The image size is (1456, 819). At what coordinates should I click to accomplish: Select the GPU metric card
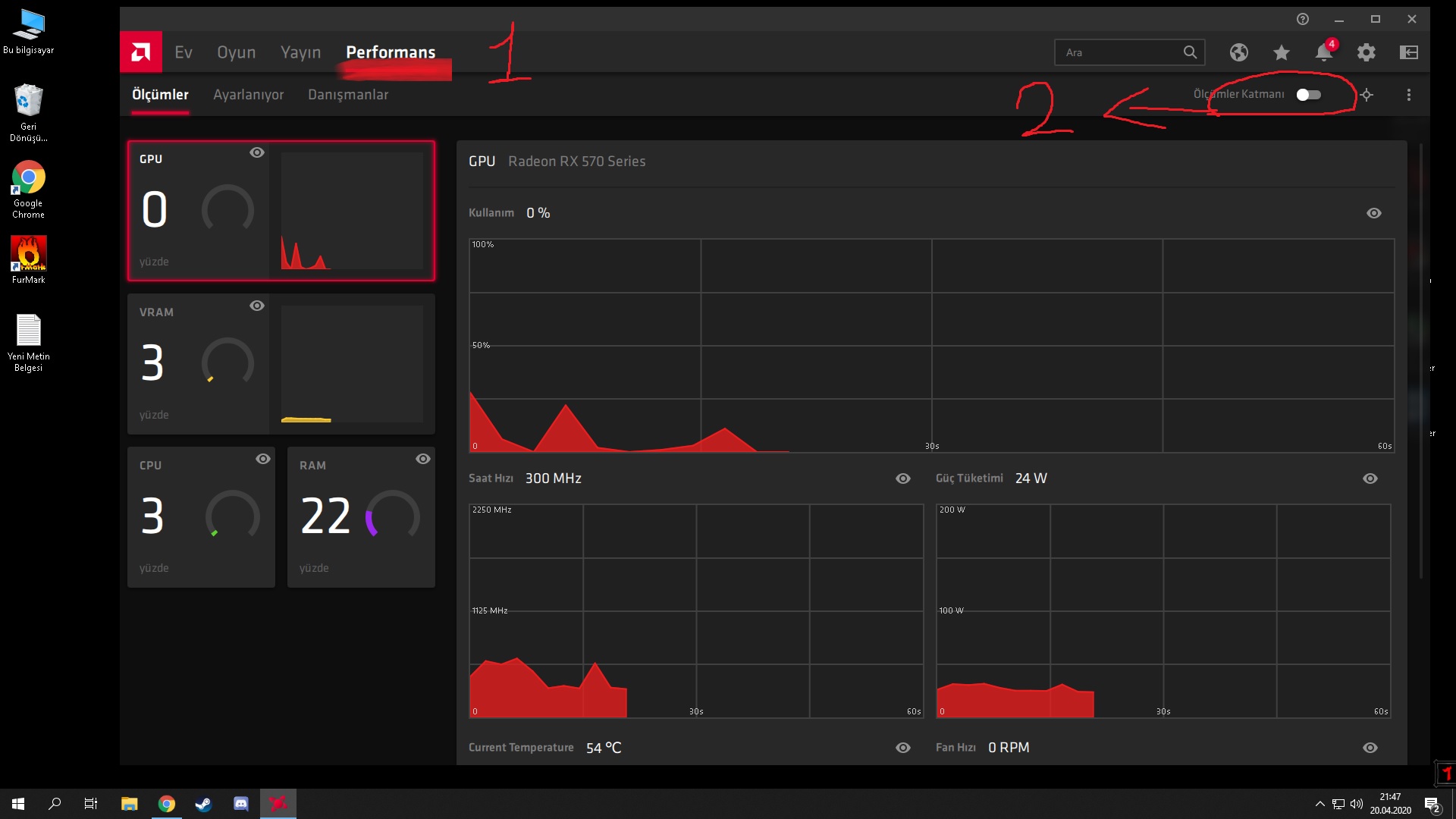point(281,211)
